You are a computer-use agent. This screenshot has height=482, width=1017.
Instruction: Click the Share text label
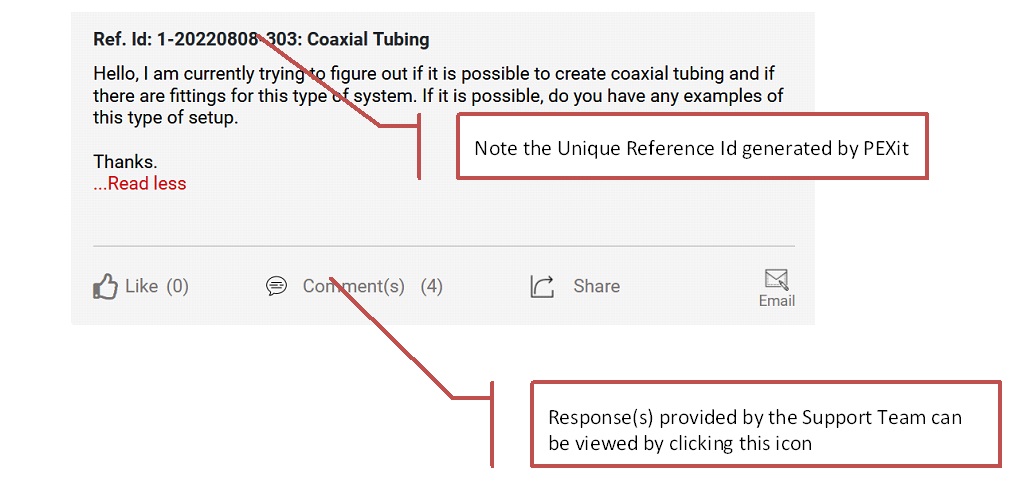coord(596,286)
